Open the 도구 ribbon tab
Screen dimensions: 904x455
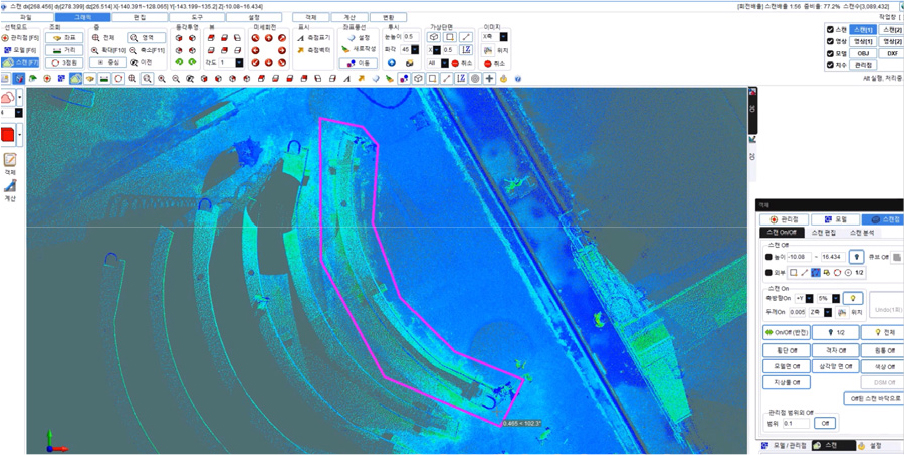tap(197, 17)
